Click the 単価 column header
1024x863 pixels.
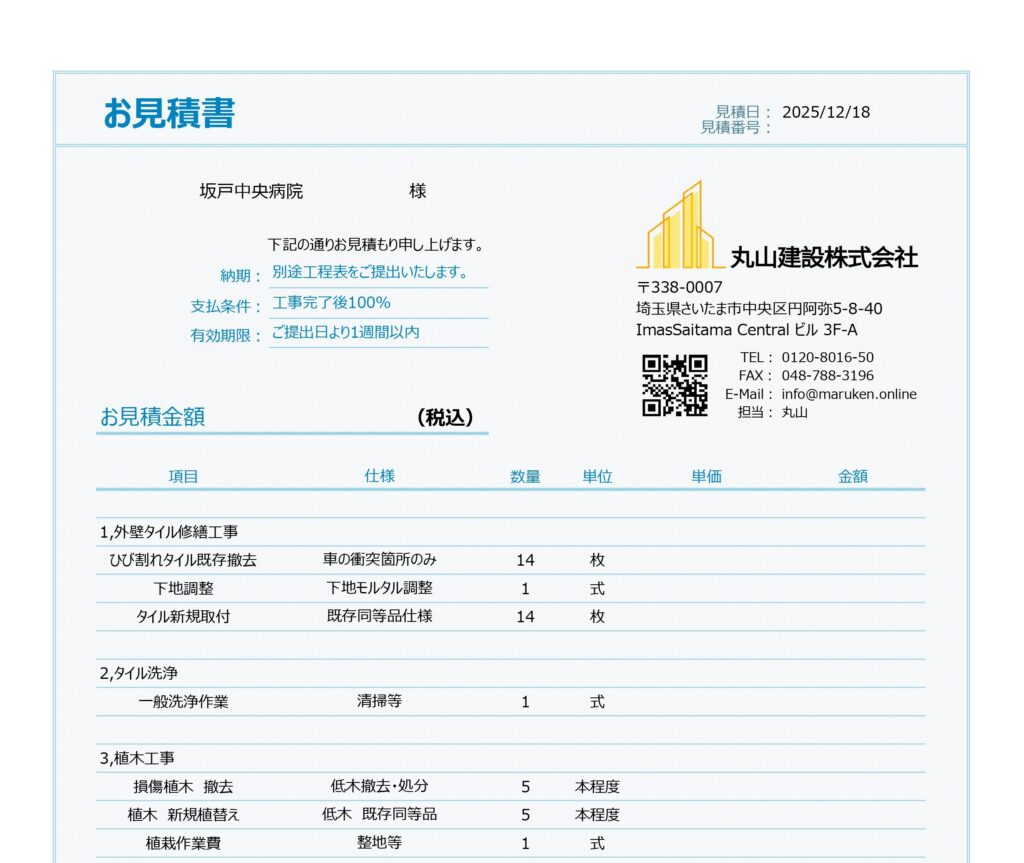click(x=705, y=477)
